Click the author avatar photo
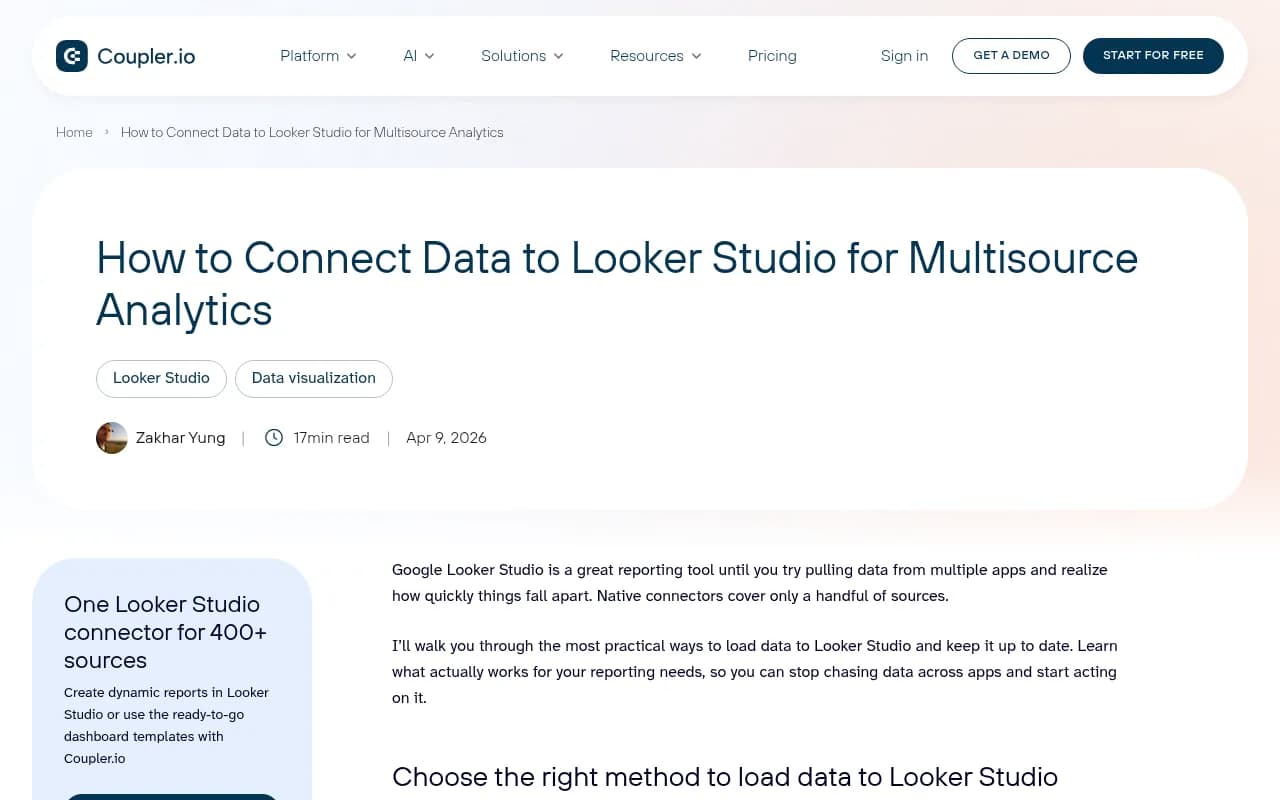This screenshot has height=800, width=1280. pyautogui.click(x=111, y=437)
